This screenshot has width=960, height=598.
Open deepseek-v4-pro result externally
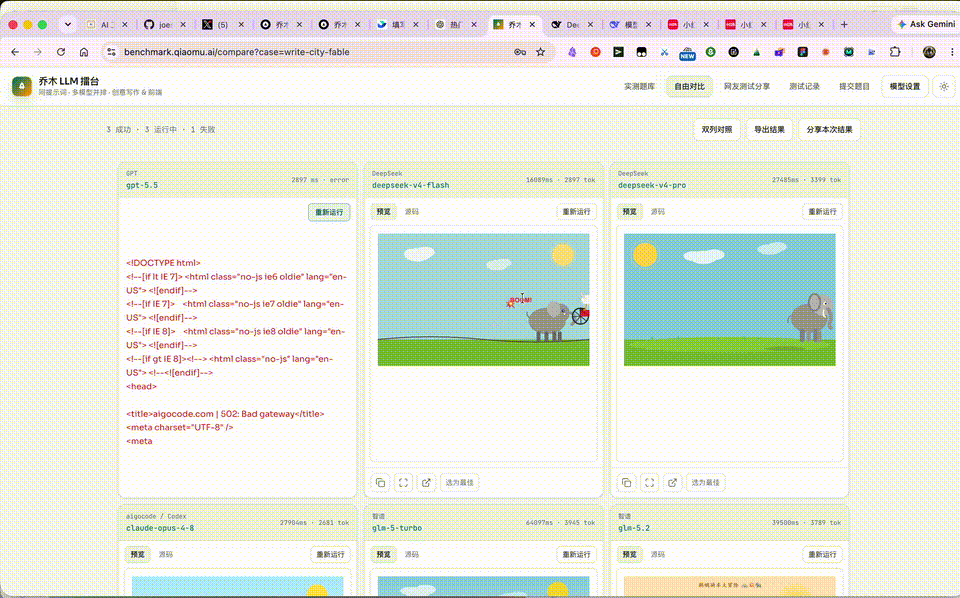(672, 483)
